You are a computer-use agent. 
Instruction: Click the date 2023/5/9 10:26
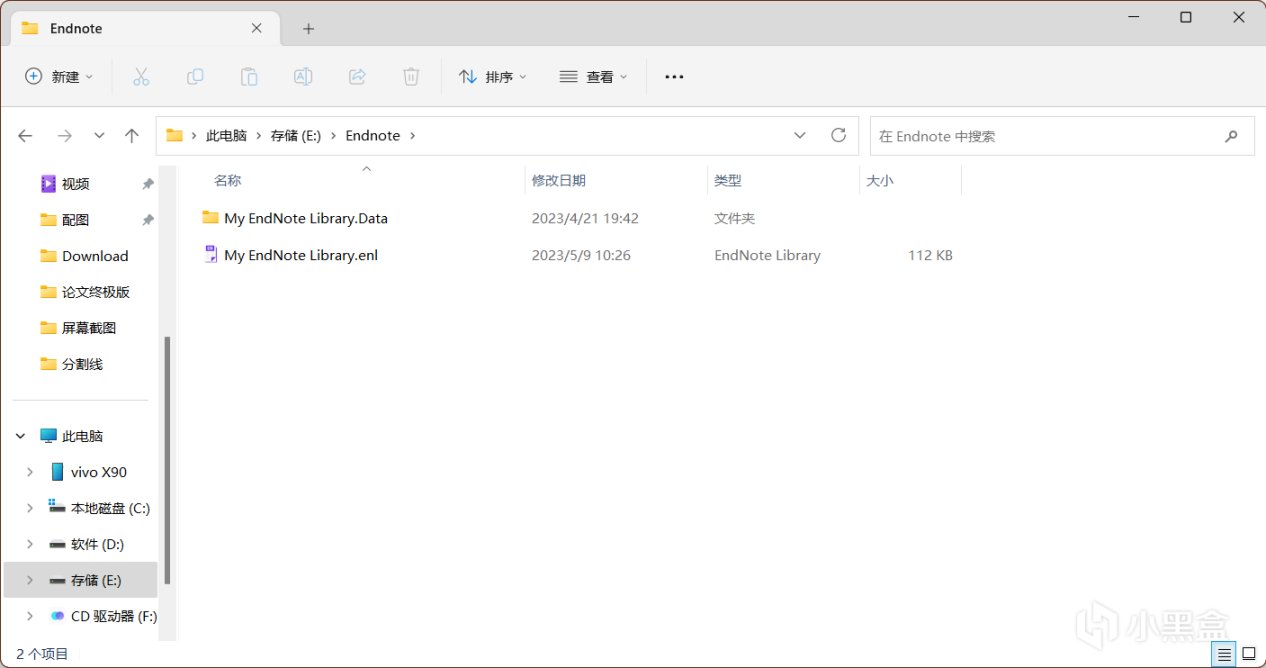[x=581, y=255]
